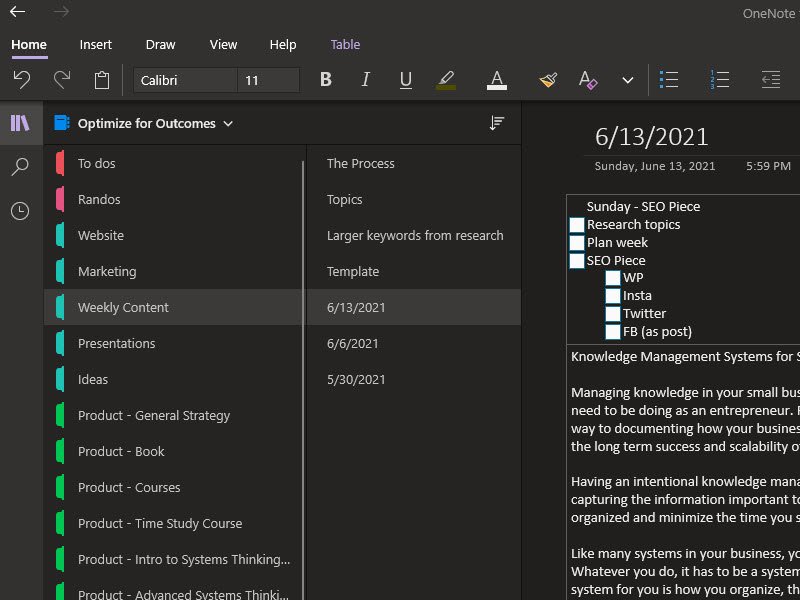
Task: Switch to the Draw tab
Action: (x=160, y=44)
